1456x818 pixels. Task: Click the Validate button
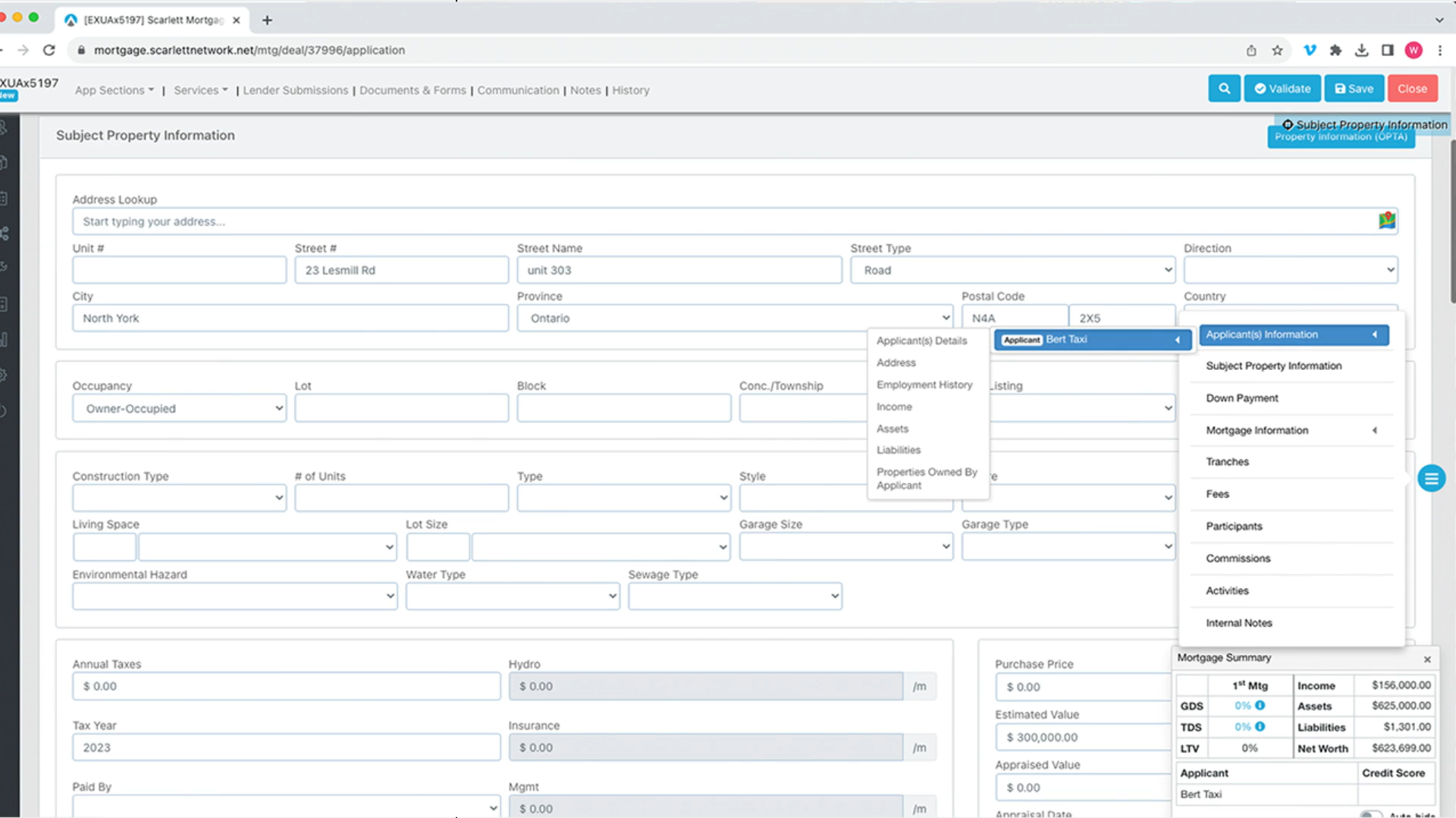[x=1282, y=89]
